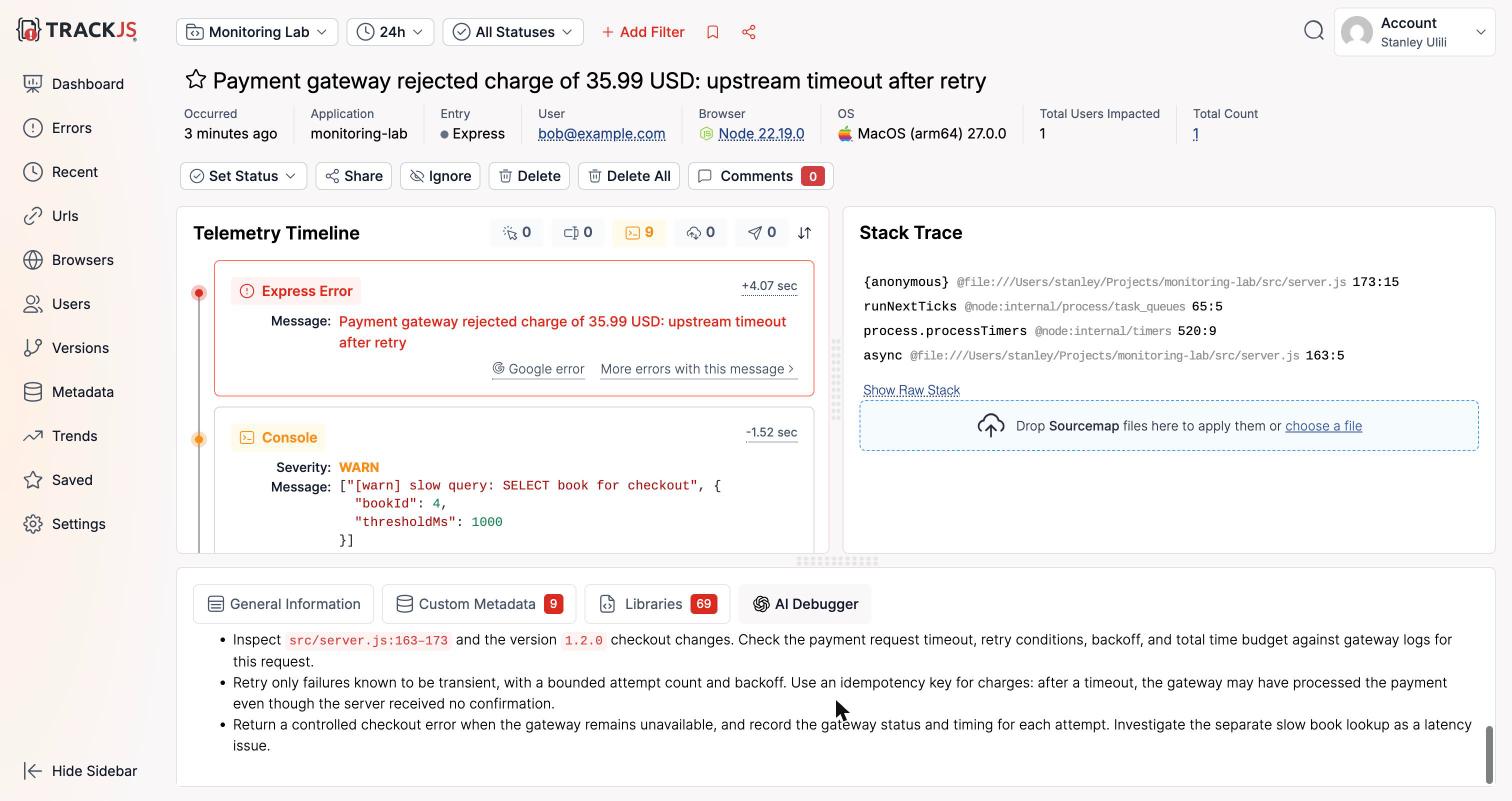Click the TrackJS logo
This screenshot has height=801, width=1512.
(77, 30)
